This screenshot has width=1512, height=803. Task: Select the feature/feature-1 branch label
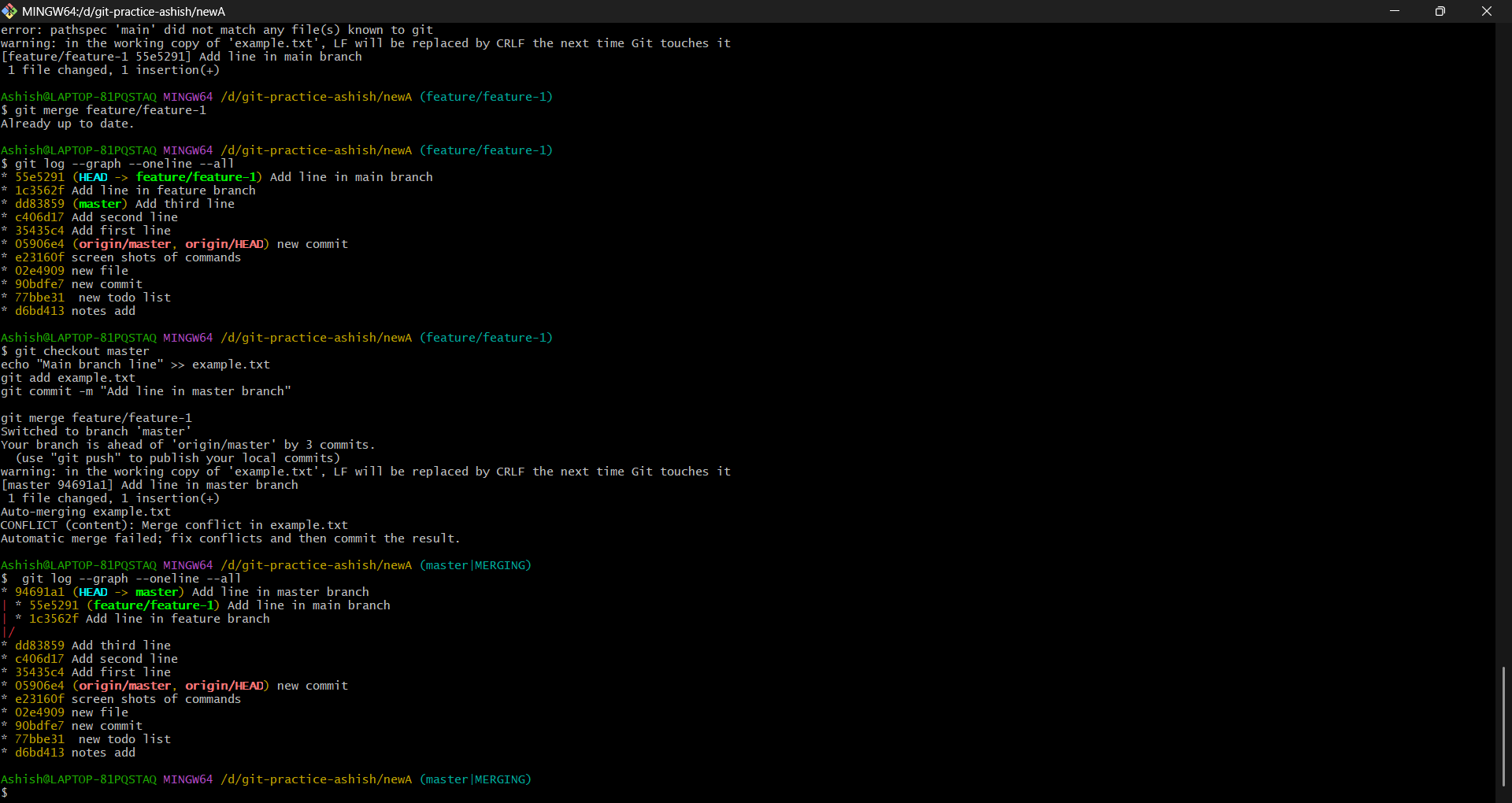[x=198, y=177]
